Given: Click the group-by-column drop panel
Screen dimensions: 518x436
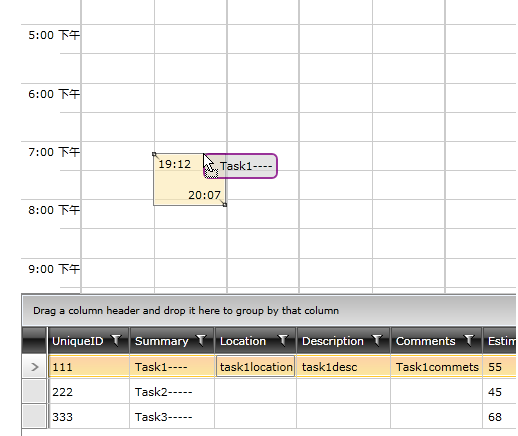Looking at the screenshot, I should [x=269, y=310].
